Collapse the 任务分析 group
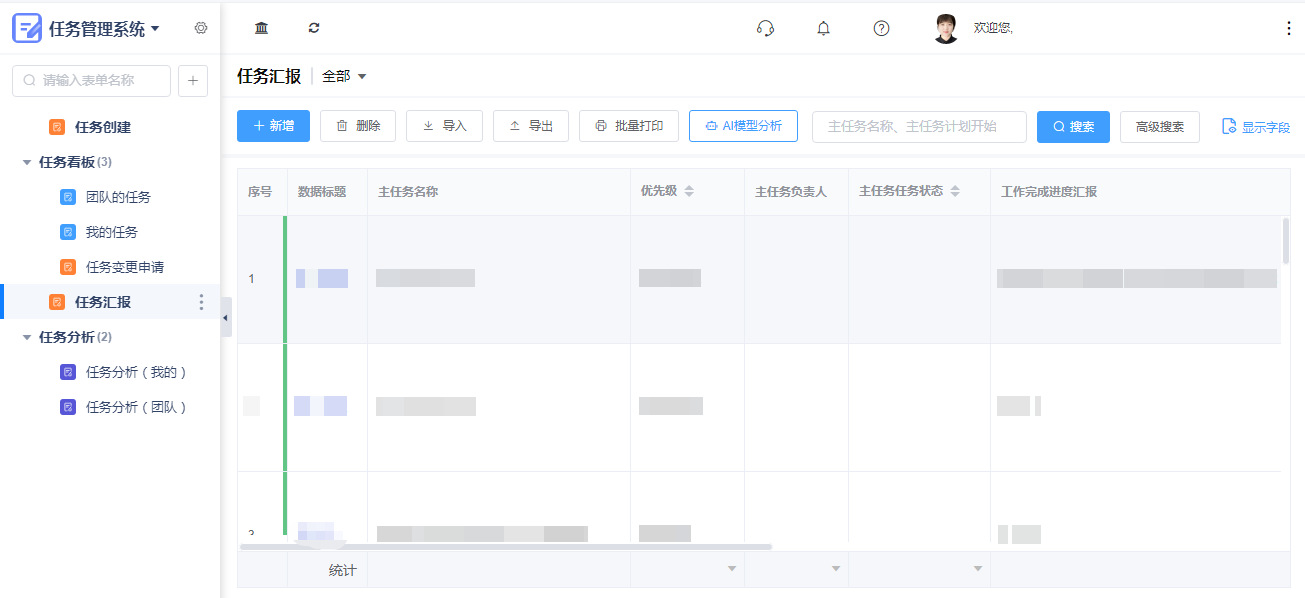The width and height of the screenshot is (1305, 598). click(27, 337)
